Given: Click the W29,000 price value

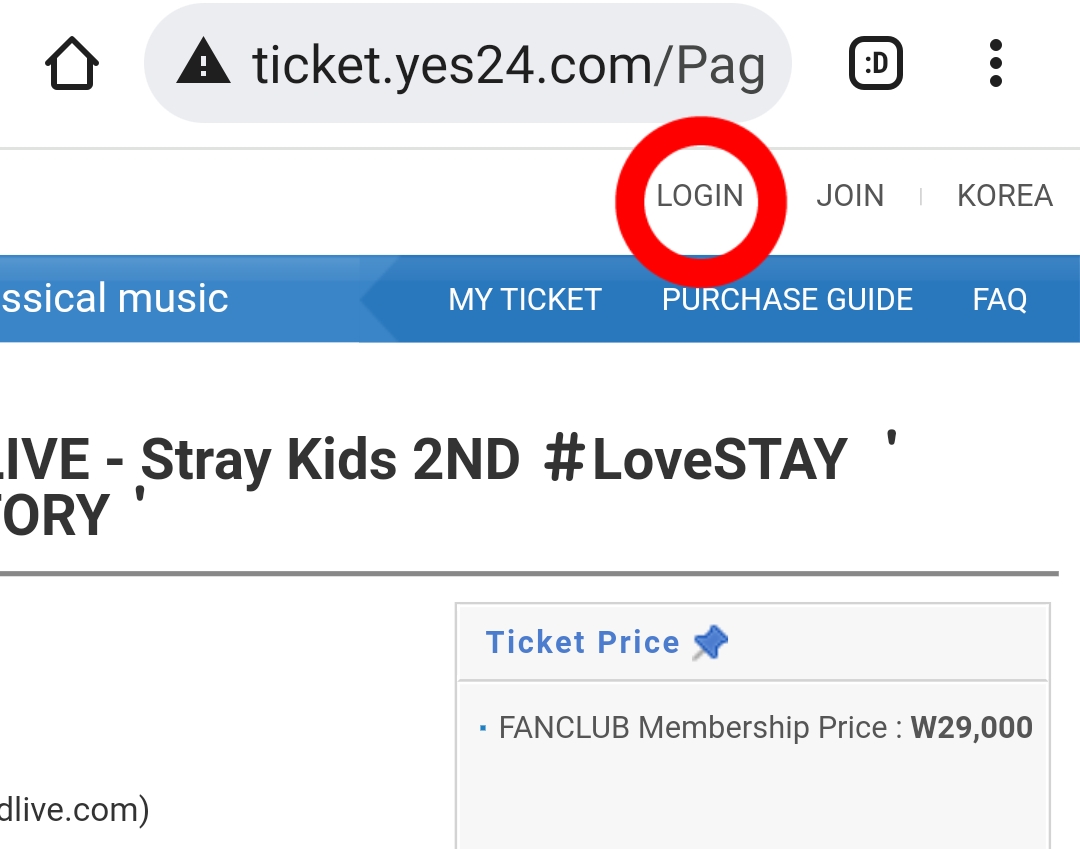Looking at the screenshot, I should tap(971, 727).
